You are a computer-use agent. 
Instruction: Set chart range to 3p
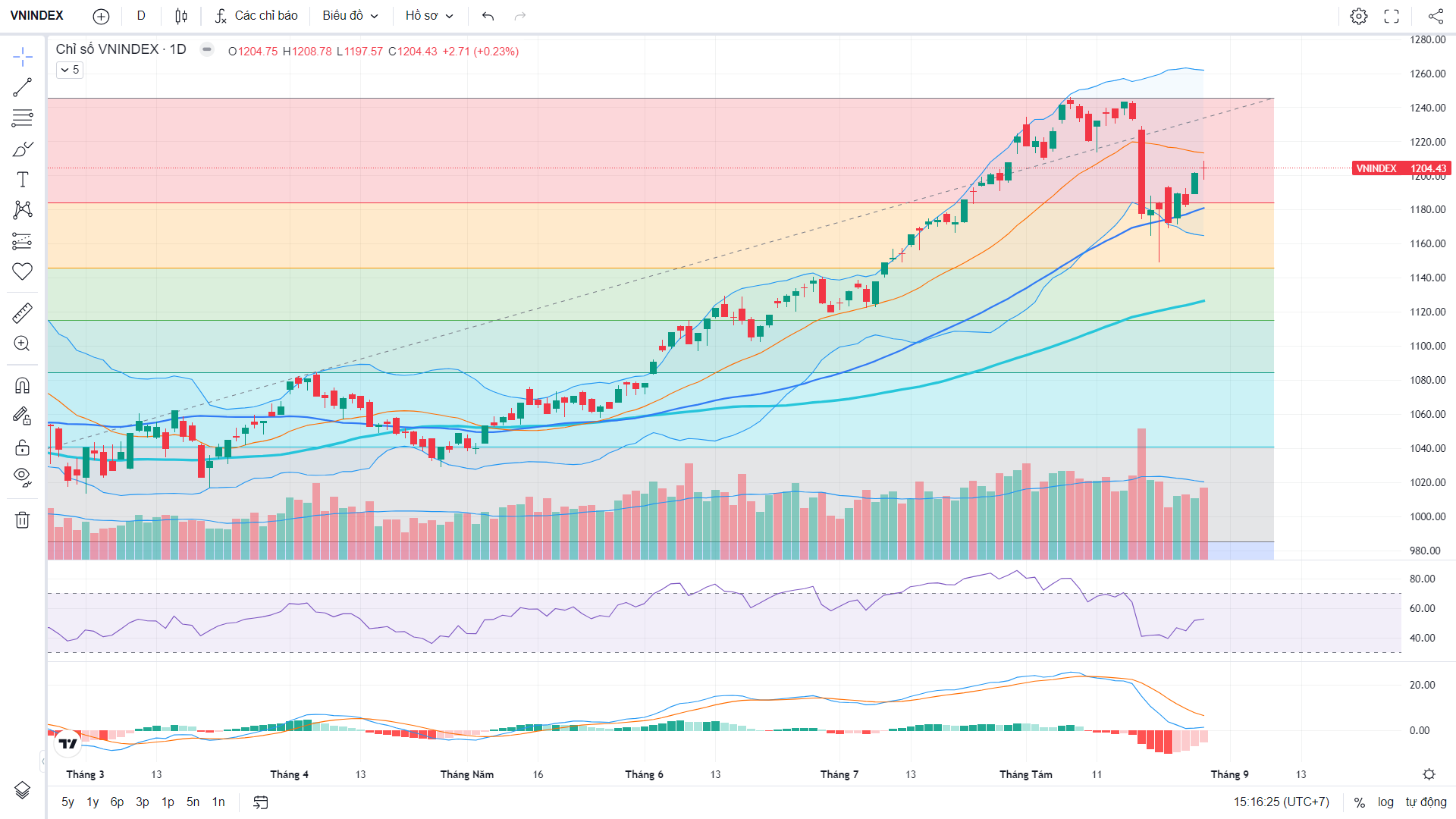(x=143, y=802)
